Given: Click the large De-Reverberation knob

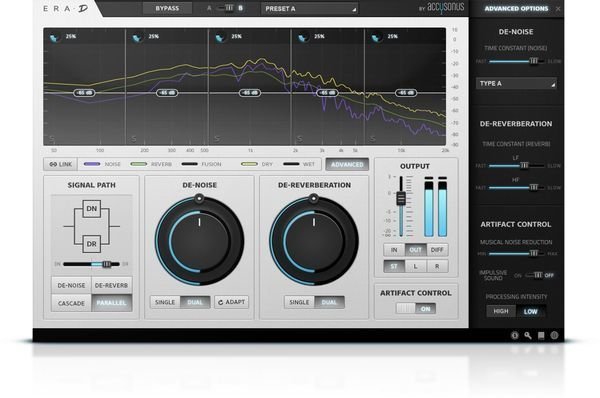Looking at the screenshot, I should [314, 241].
